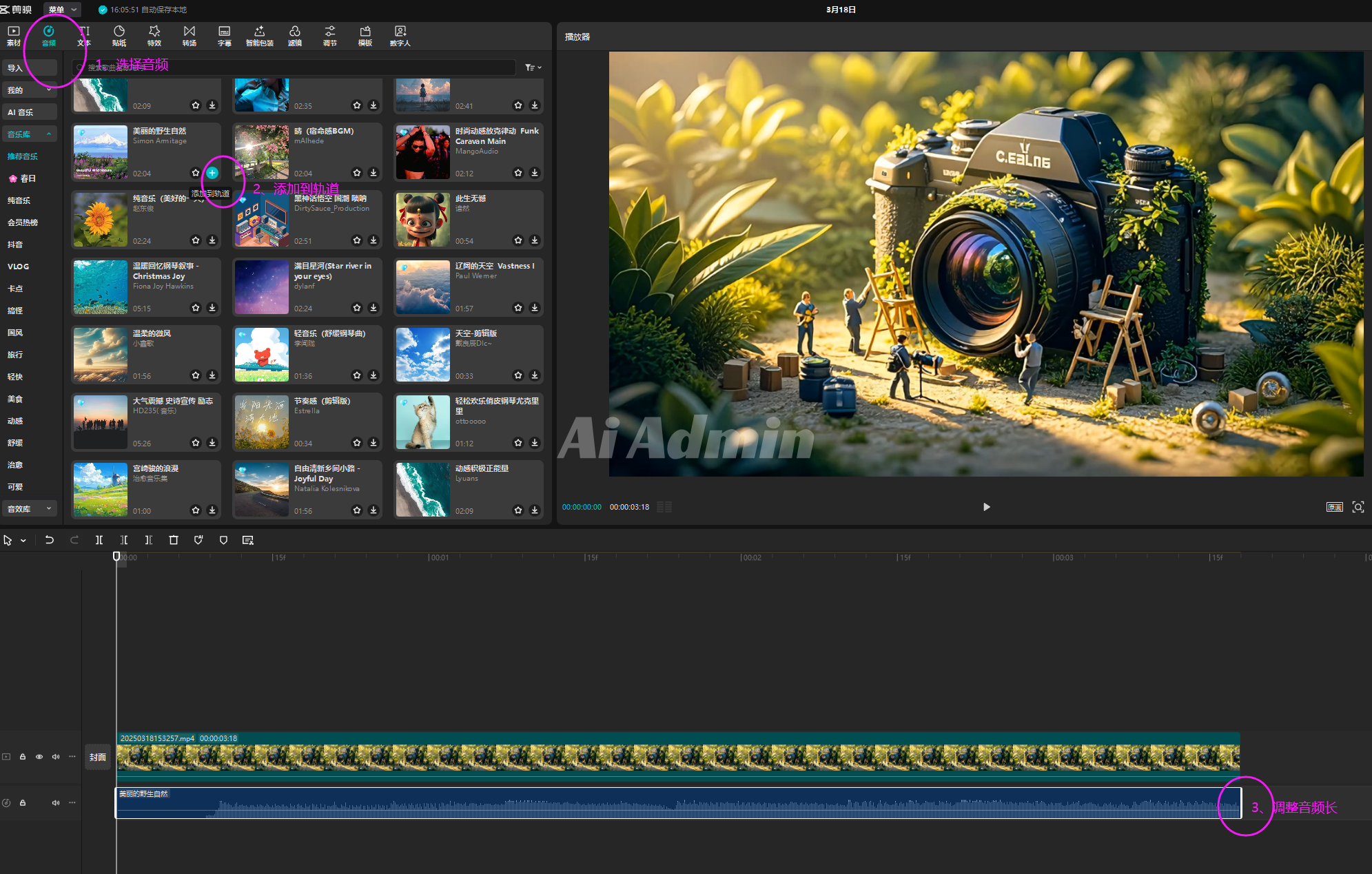This screenshot has width=1372, height=874.
Task: Click the split clip tool in timeline toolbar
Action: click(x=99, y=540)
